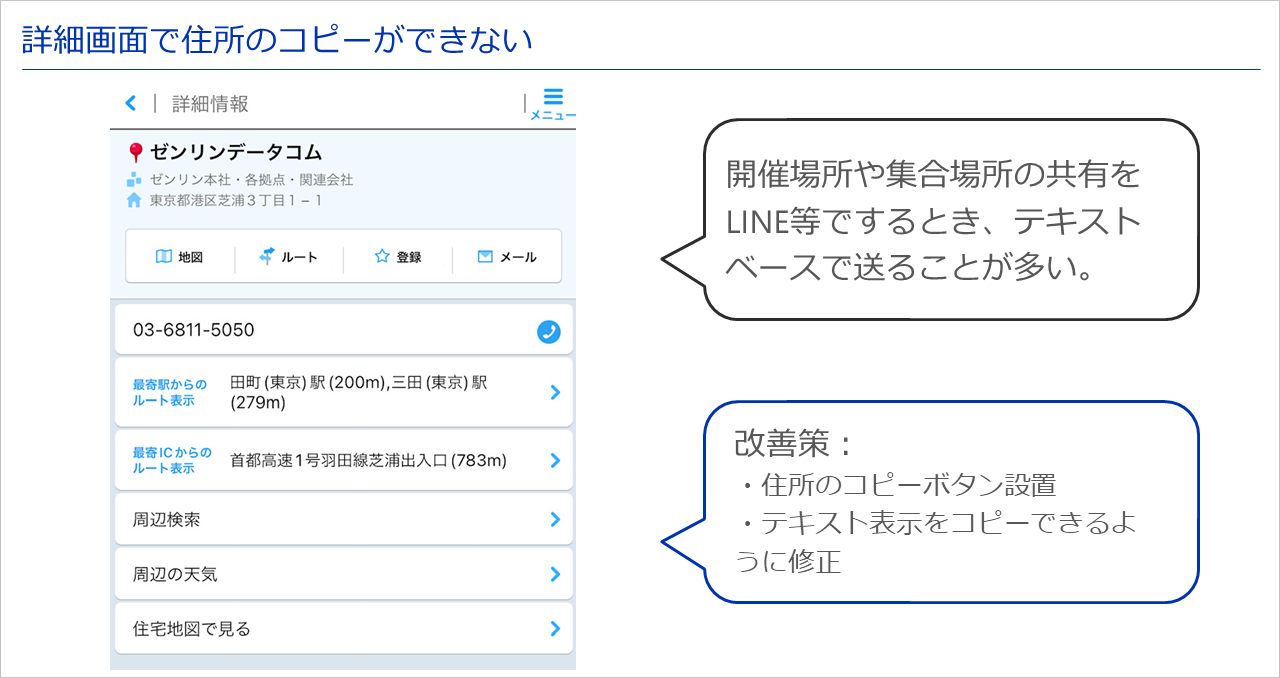Click the category icon beside ゼンリン本社

134,180
